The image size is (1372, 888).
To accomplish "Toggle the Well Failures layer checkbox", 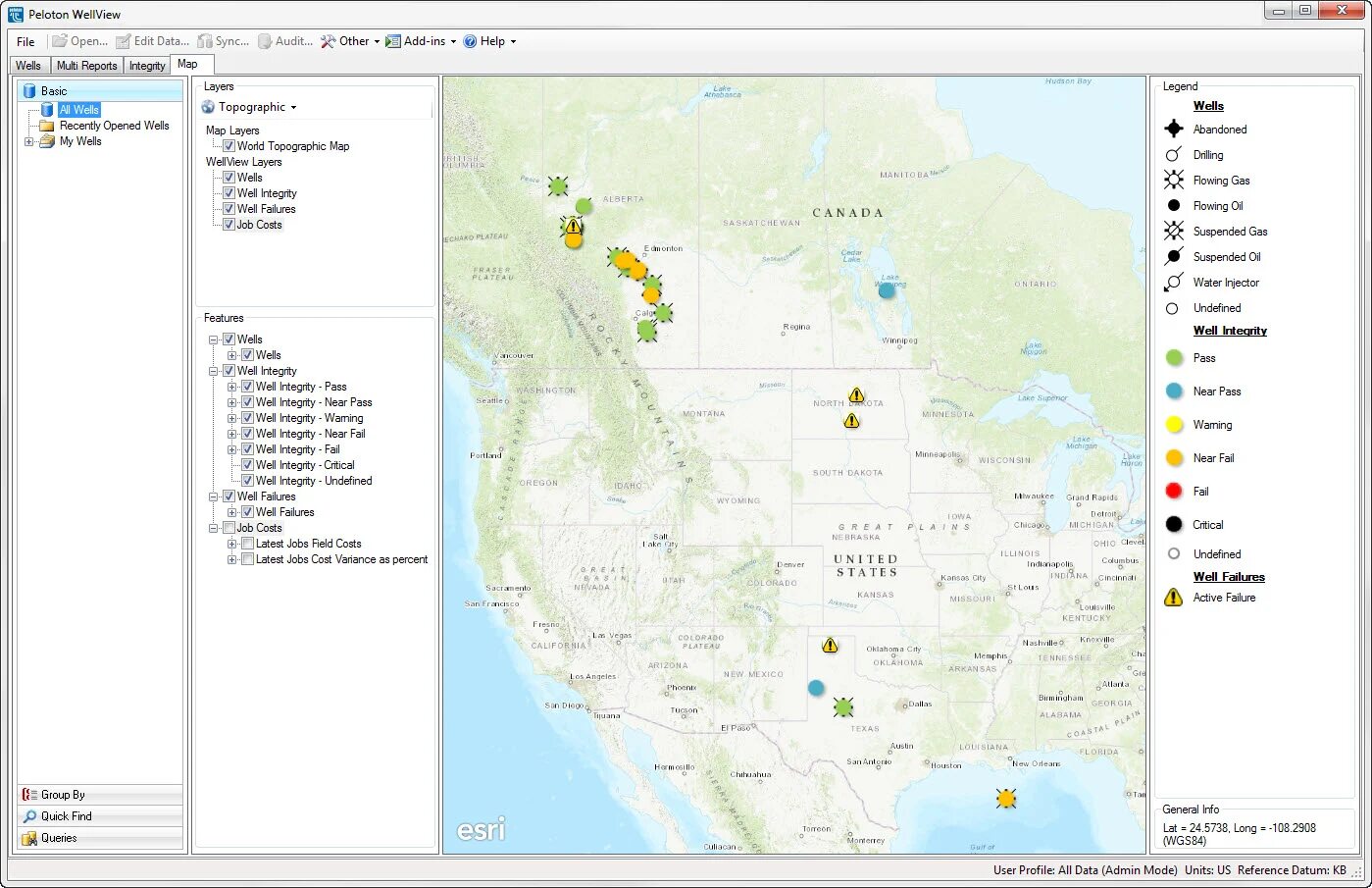I will pos(229,209).
